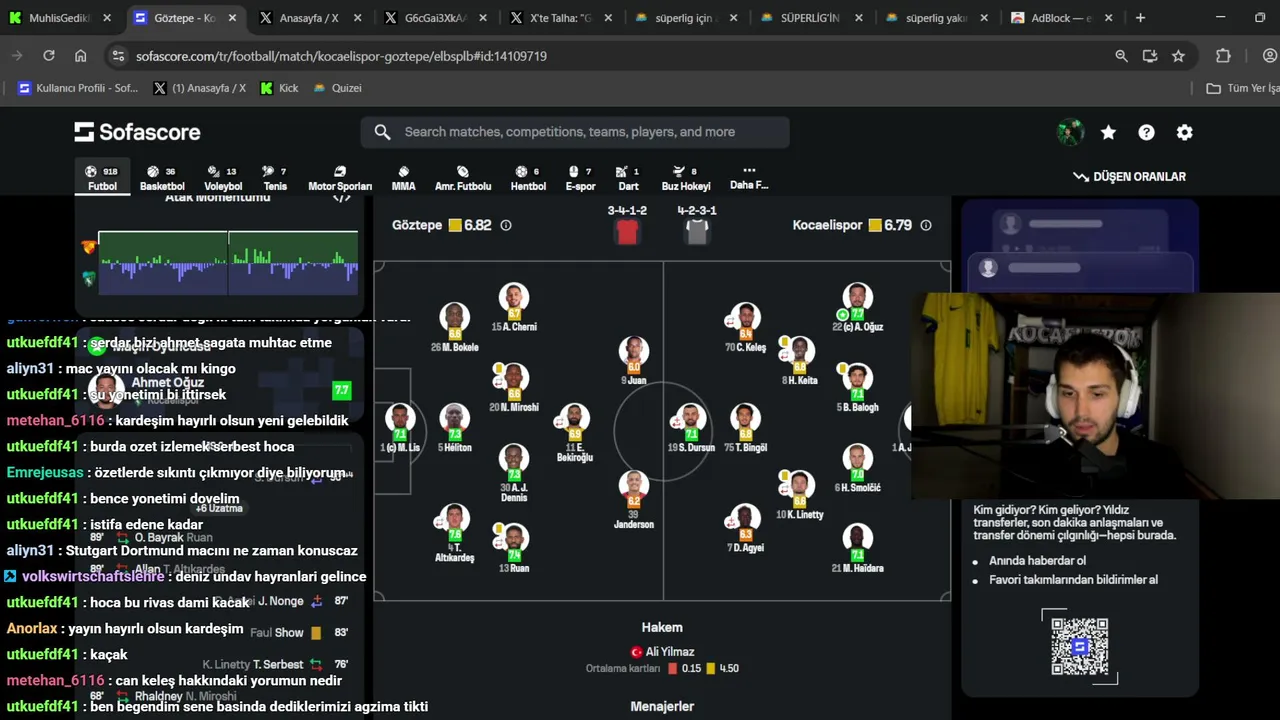Open Göztepe team name link
This screenshot has width=1280, height=720.
pyautogui.click(x=417, y=226)
